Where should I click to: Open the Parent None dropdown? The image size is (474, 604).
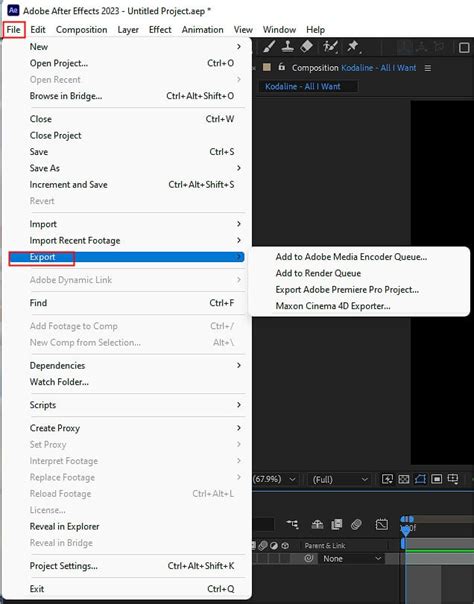tap(350, 559)
